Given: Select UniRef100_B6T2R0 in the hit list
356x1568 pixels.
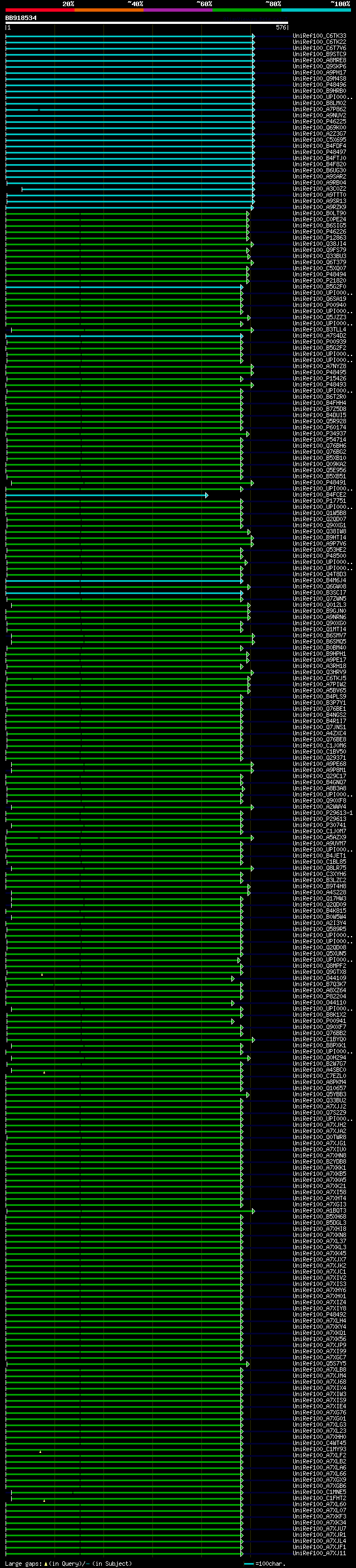Looking at the screenshot, I should coord(319,397).
